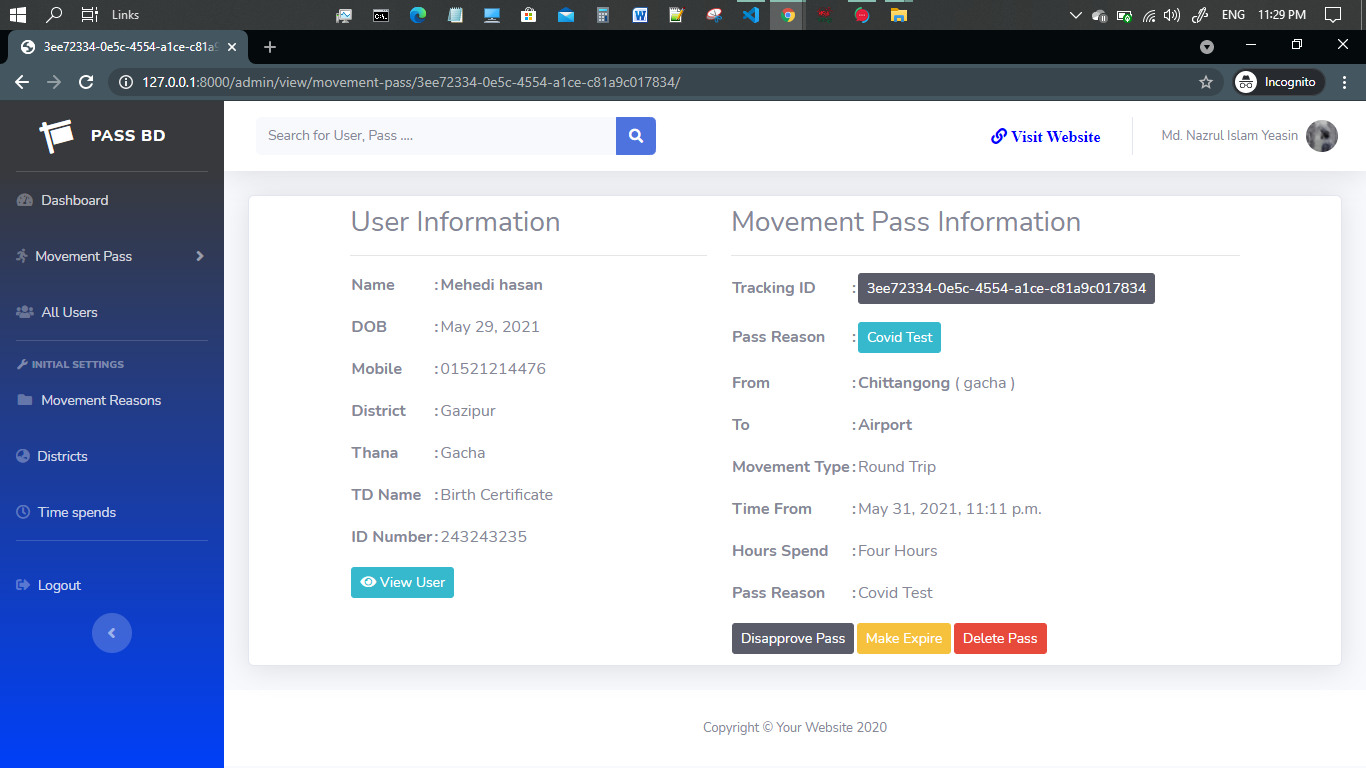Image resolution: width=1366 pixels, height=768 pixels.
Task: Click the mobile number 01521214476
Action: (x=493, y=369)
